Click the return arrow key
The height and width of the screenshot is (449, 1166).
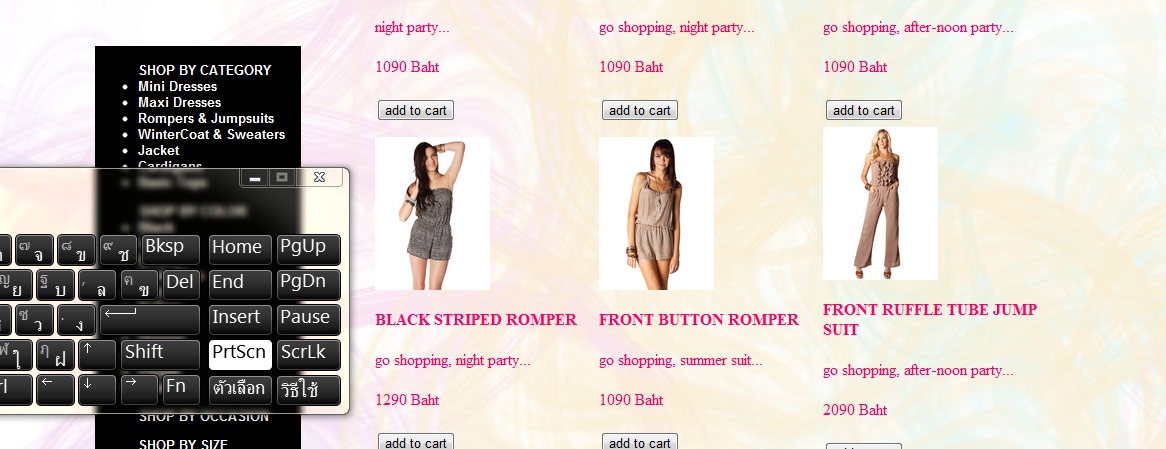(149, 320)
